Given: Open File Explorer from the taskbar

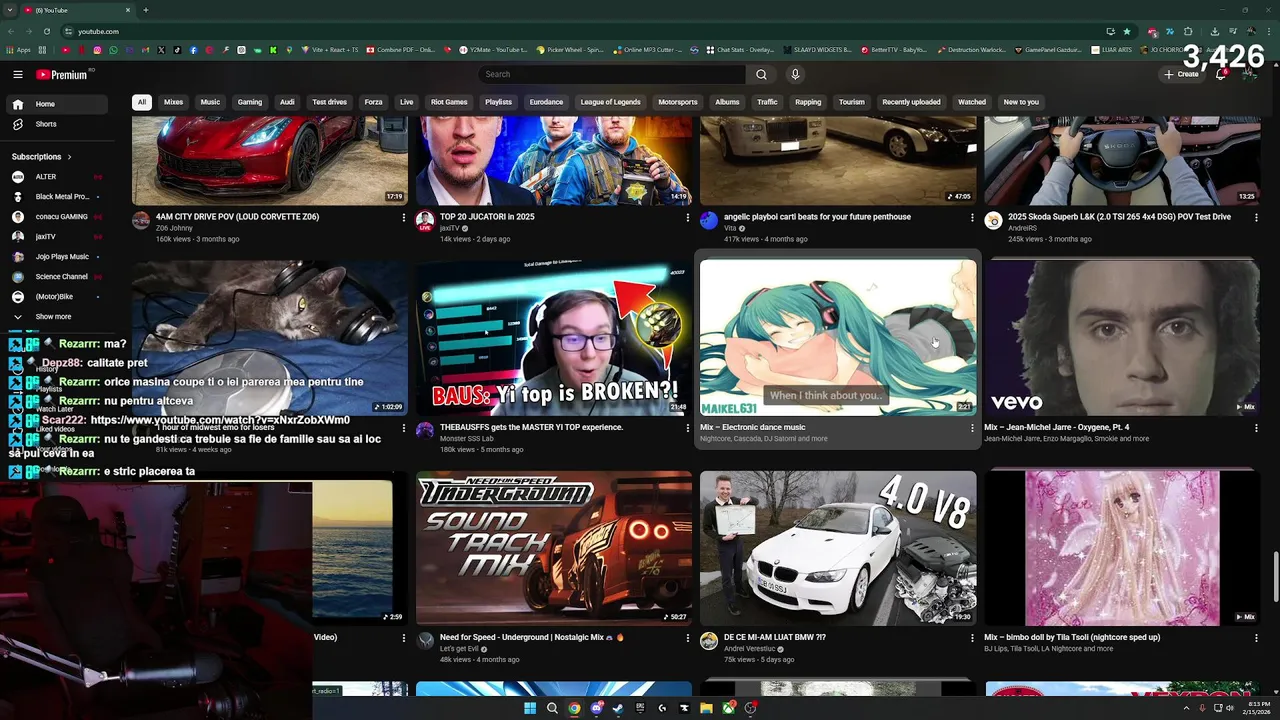Looking at the screenshot, I should pyautogui.click(x=706, y=708).
